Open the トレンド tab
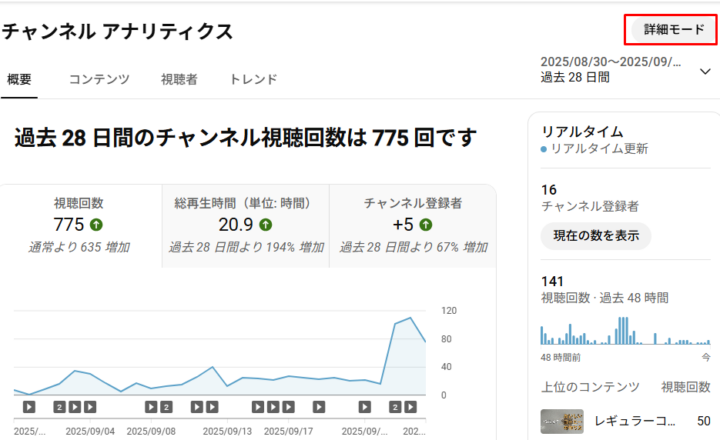The image size is (720, 440). (253, 79)
